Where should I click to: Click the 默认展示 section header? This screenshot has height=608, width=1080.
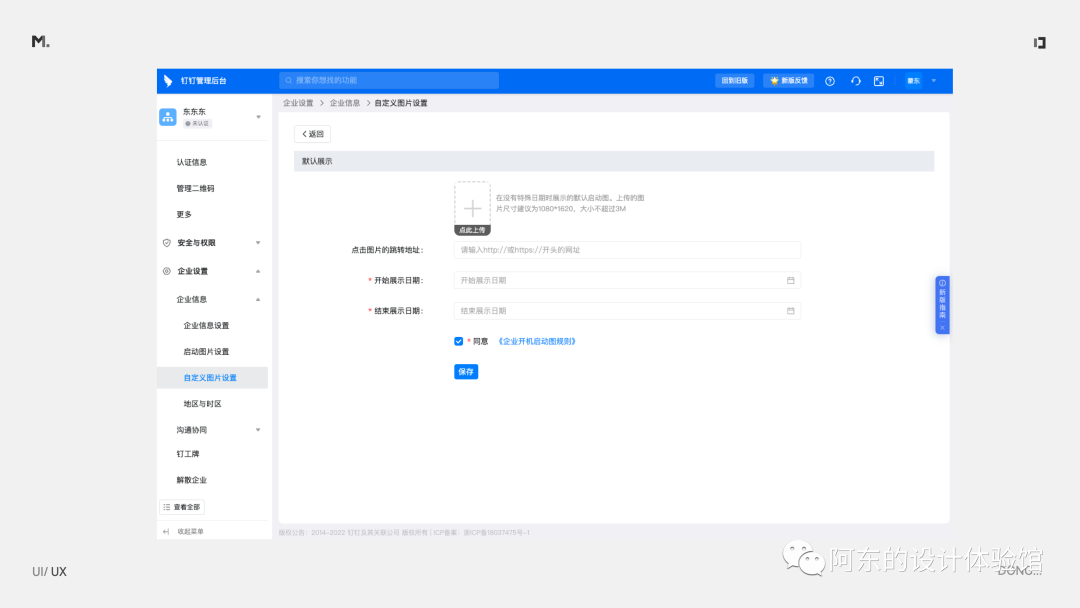tap(614, 161)
